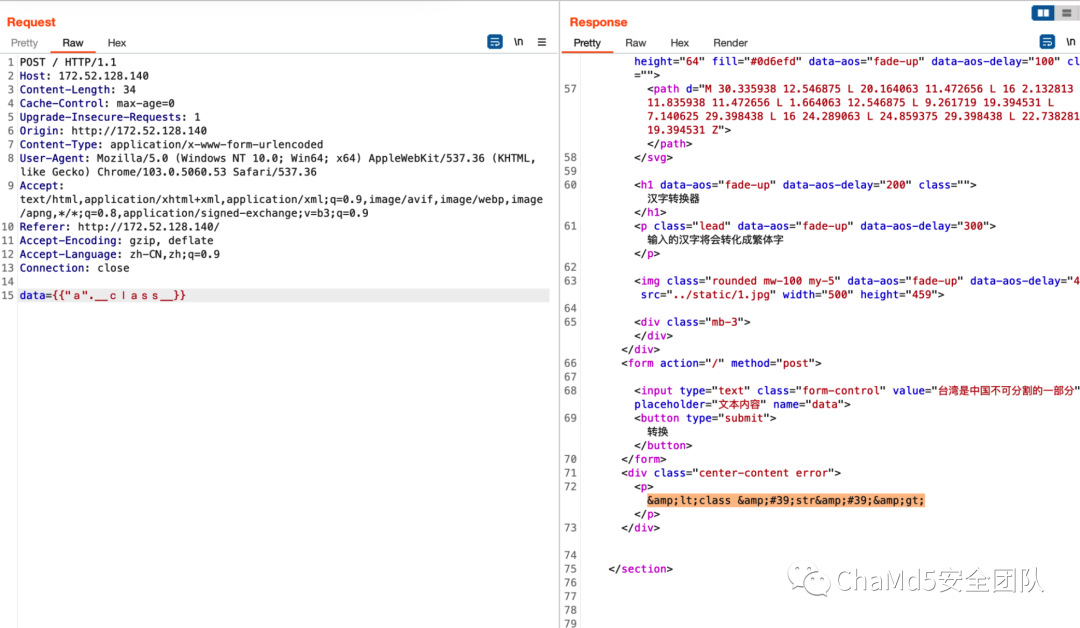Screen dimensions: 1080x628
Task: Open the Hex tab in Response panel
Action: point(680,43)
